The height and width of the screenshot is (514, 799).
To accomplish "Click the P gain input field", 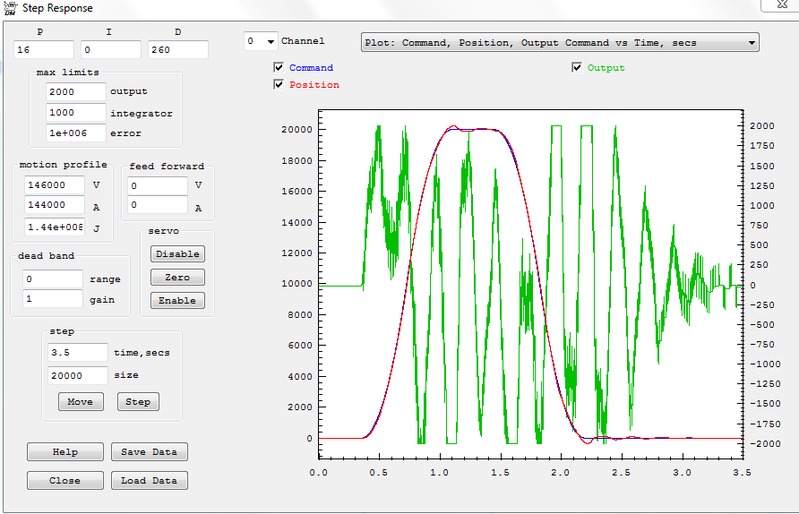I will (43, 49).
